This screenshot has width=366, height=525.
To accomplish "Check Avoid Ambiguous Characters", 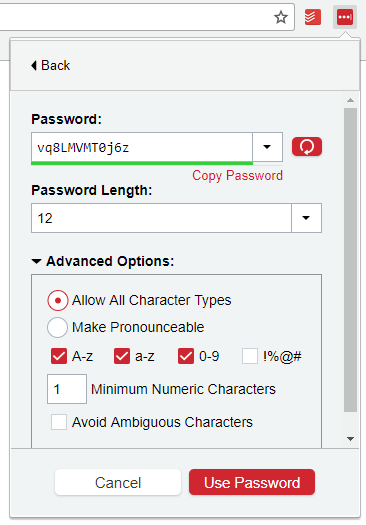I will [59, 422].
